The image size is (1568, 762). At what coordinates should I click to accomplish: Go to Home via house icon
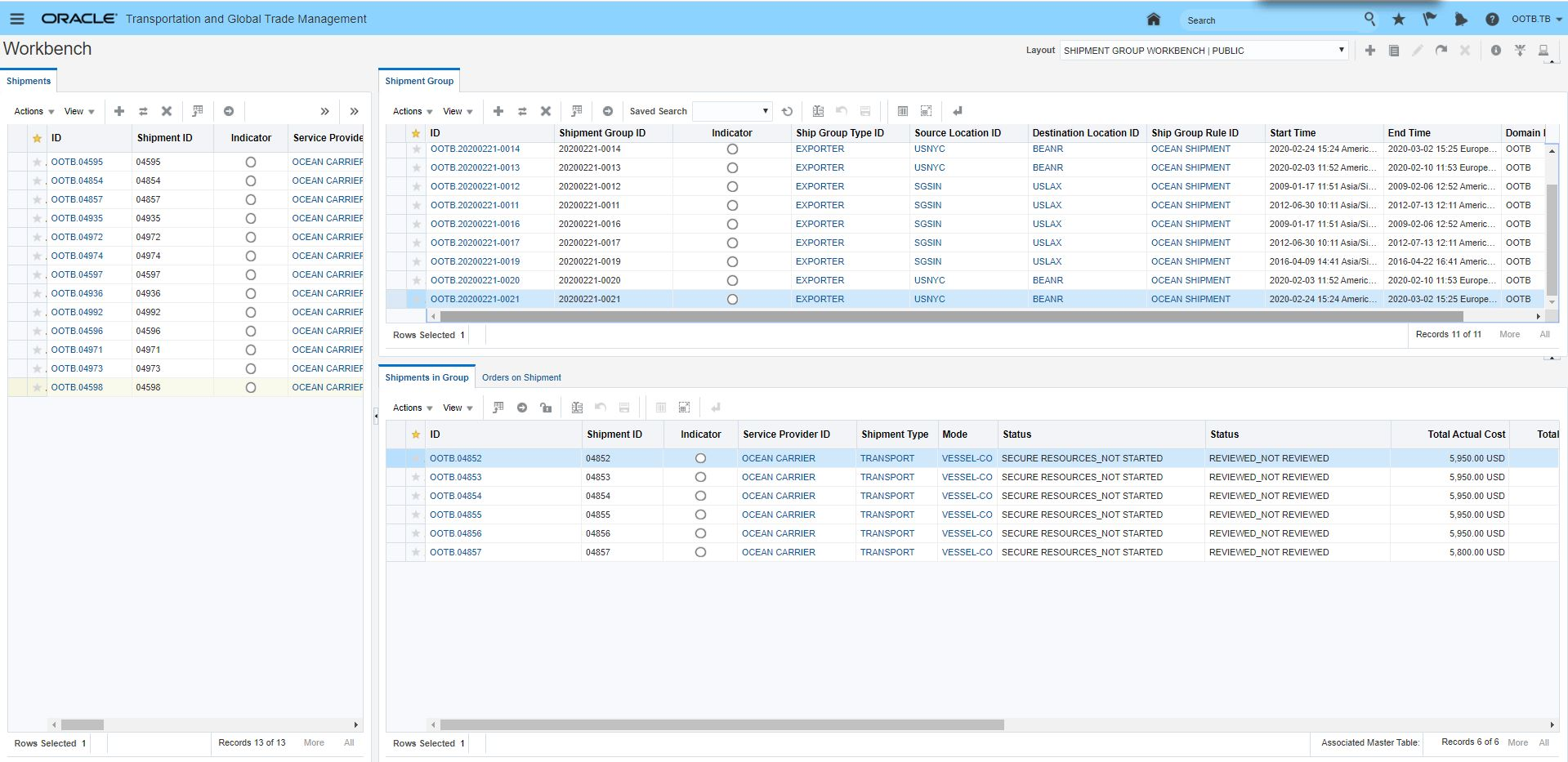(1153, 20)
